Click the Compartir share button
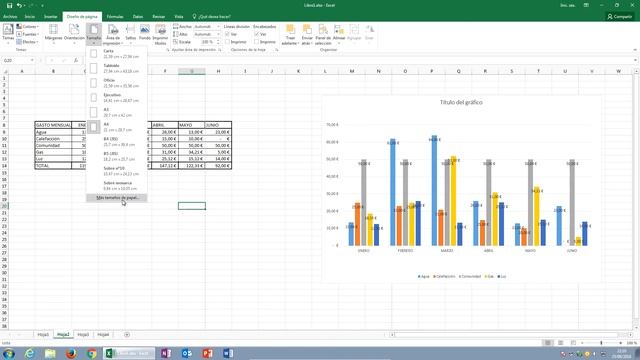Image resolution: width=640 pixels, height=360 pixels. pos(620,17)
